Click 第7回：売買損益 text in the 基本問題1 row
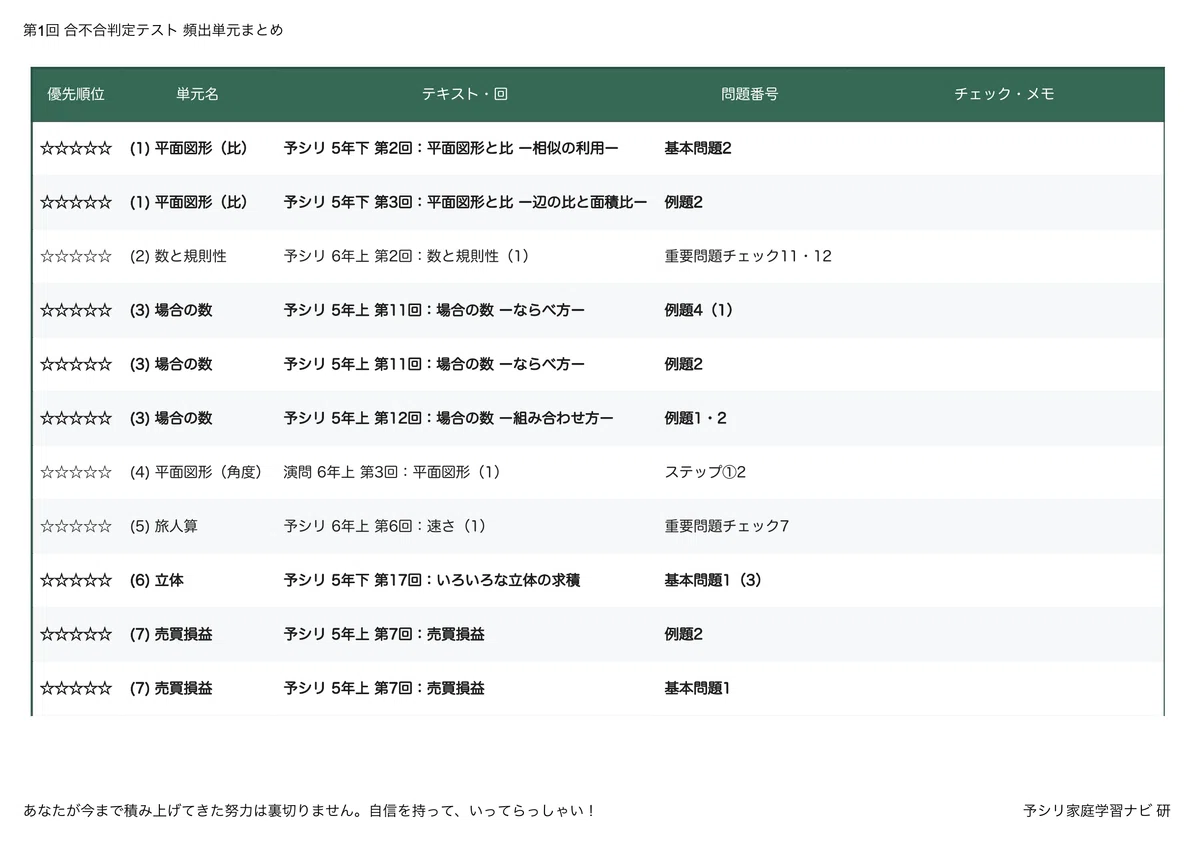 [429, 688]
